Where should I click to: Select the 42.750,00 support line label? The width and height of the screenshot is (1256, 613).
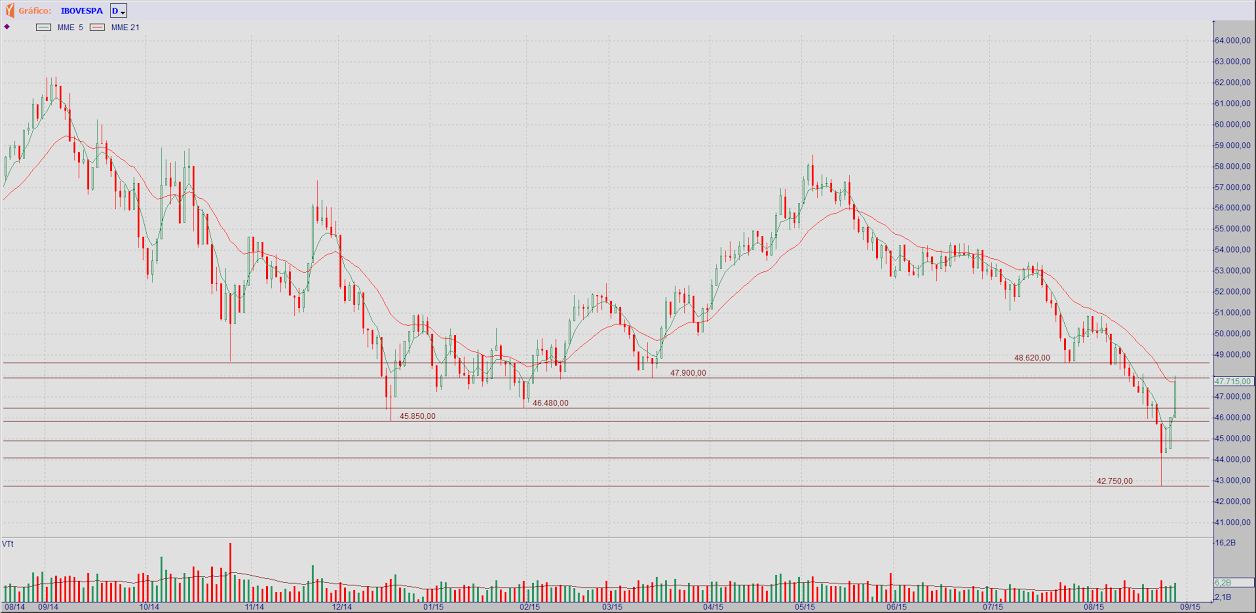(1114, 481)
